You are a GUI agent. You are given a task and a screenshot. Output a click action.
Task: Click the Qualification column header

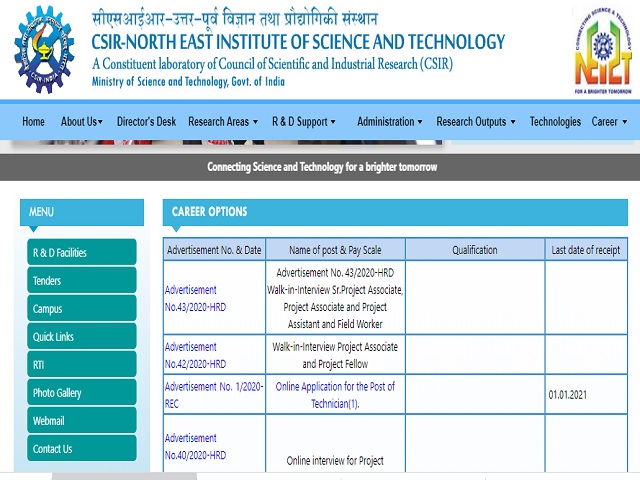[475, 249]
